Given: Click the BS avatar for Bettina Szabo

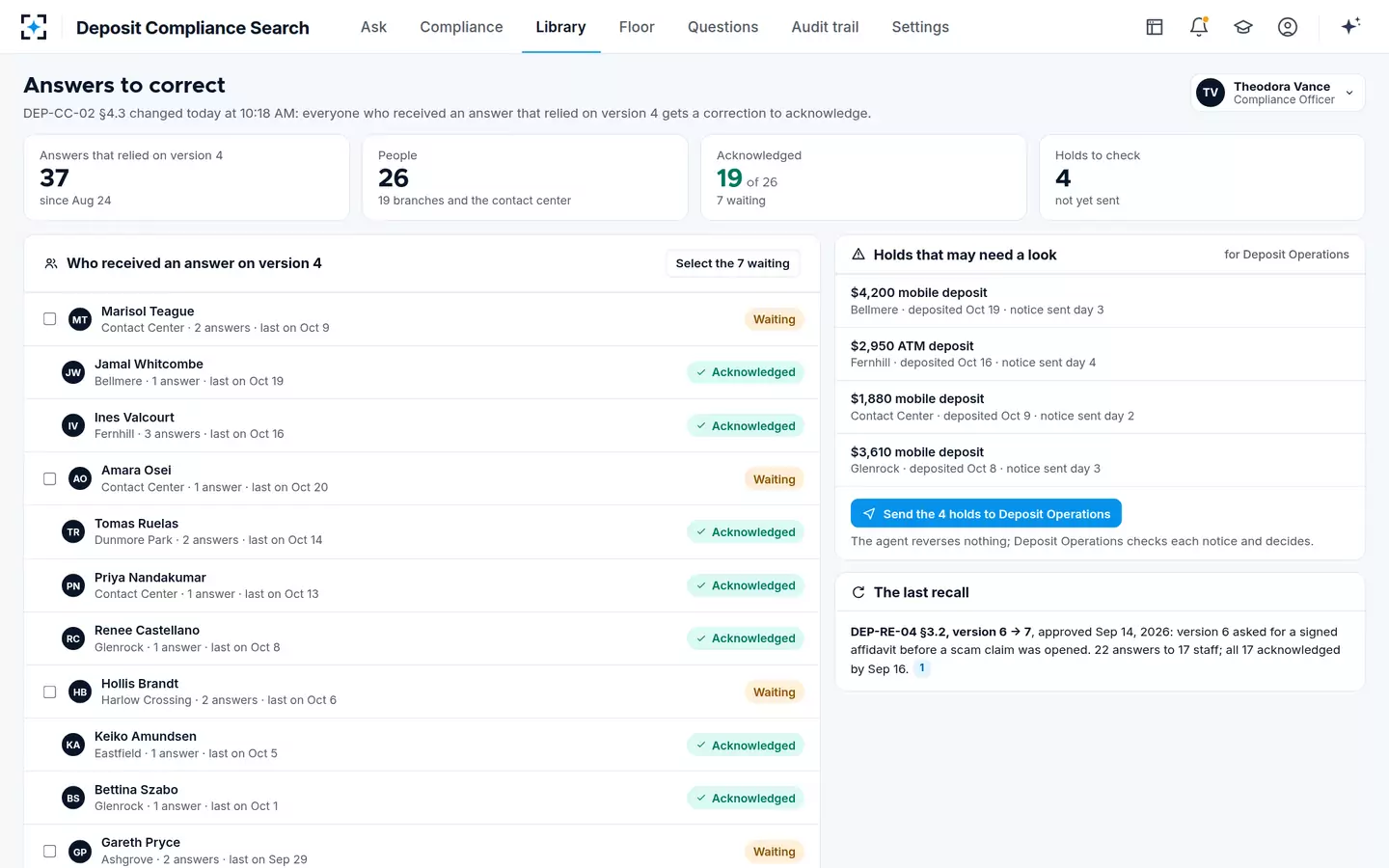Looking at the screenshot, I should [73, 798].
